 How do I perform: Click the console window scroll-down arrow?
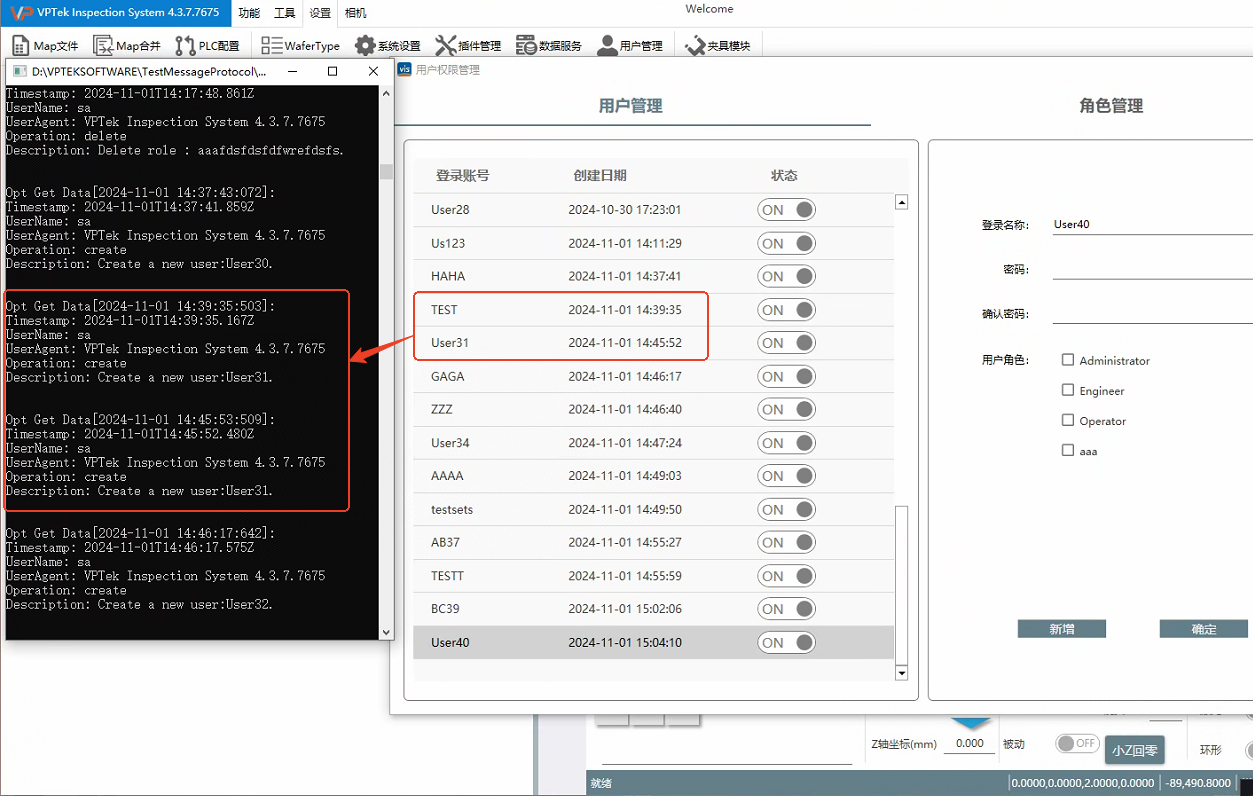[x=386, y=633]
